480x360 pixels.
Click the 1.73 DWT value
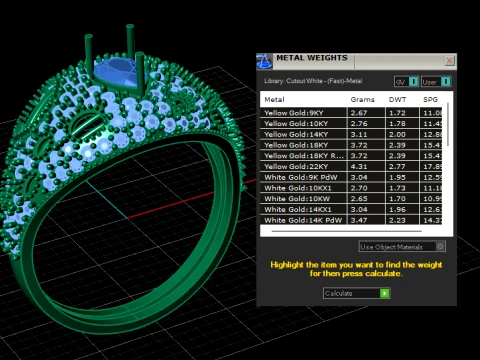click(x=397, y=188)
